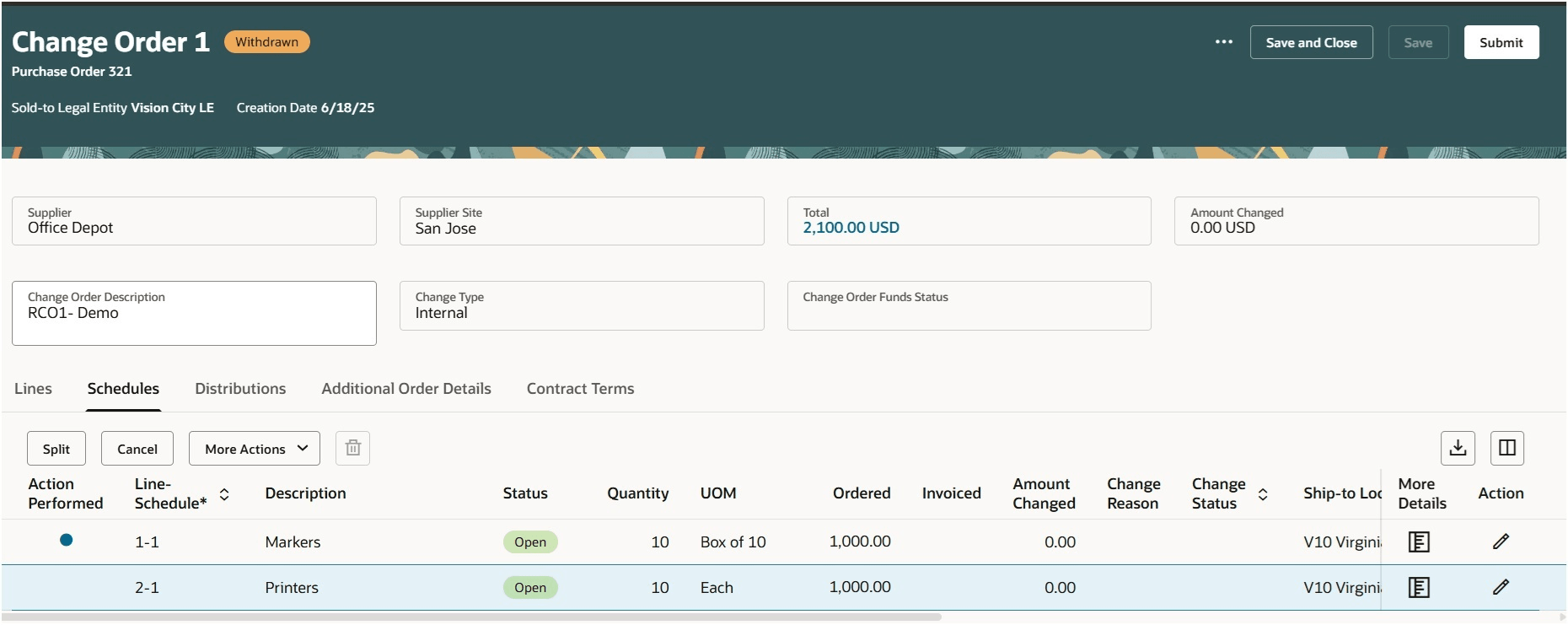Click the Description column header
1568x625 pixels.
click(x=305, y=493)
